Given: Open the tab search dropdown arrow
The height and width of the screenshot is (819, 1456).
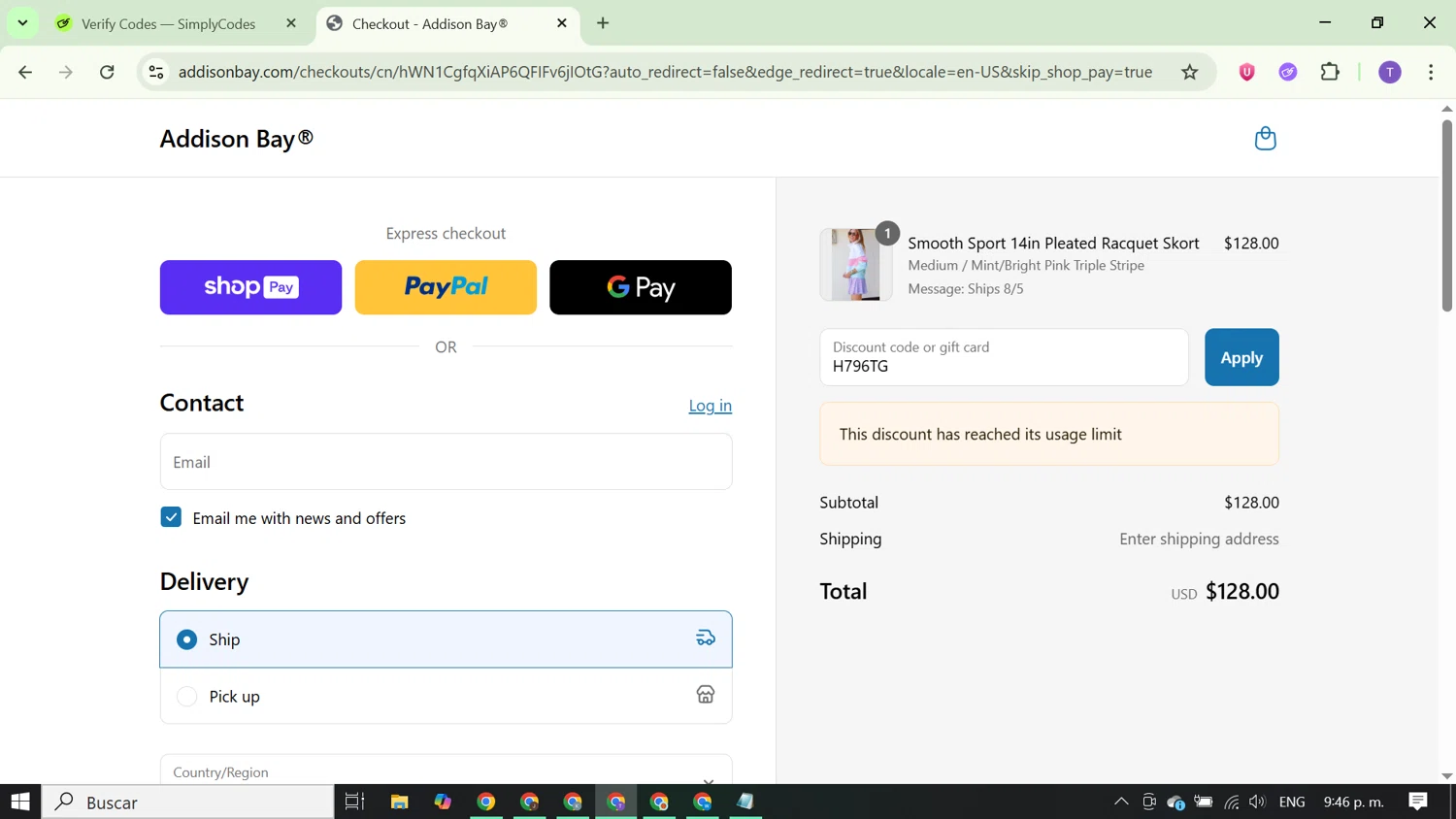Looking at the screenshot, I should click(x=22, y=23).
